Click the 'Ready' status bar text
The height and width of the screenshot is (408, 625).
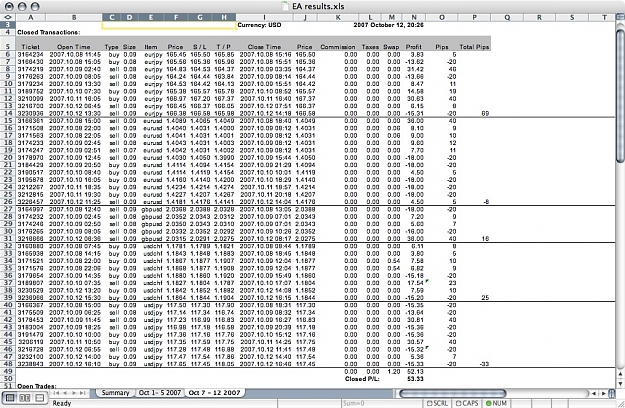[x=62, y=403]
